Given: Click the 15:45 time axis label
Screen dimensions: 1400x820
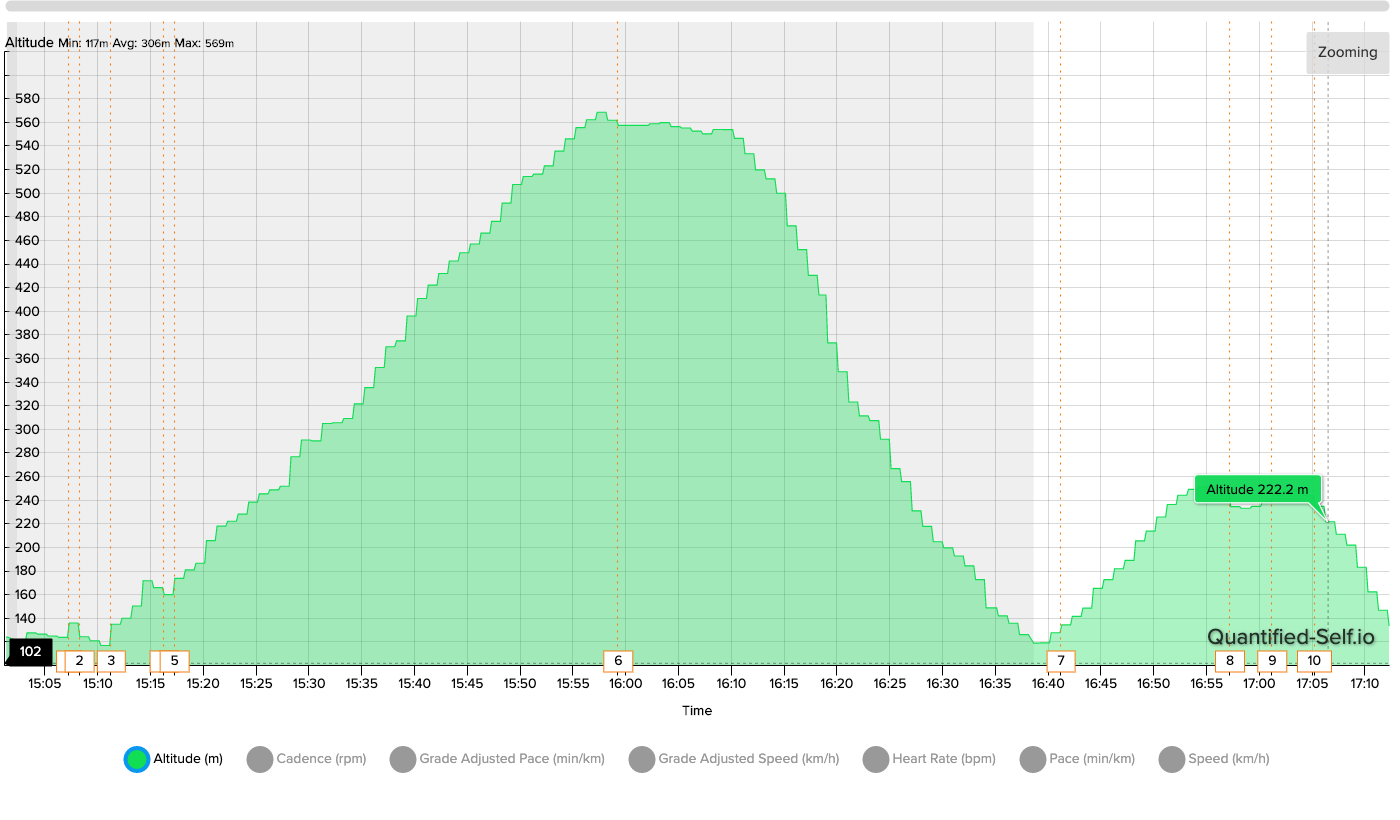Looking at the screenshot, I should pos(467,684).
